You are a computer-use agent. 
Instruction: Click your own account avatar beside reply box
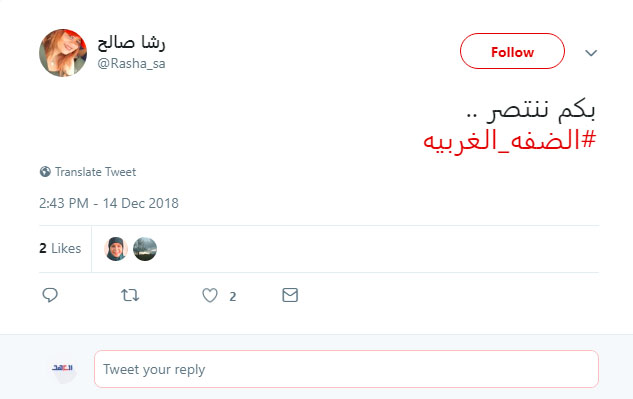click(63, 369)
